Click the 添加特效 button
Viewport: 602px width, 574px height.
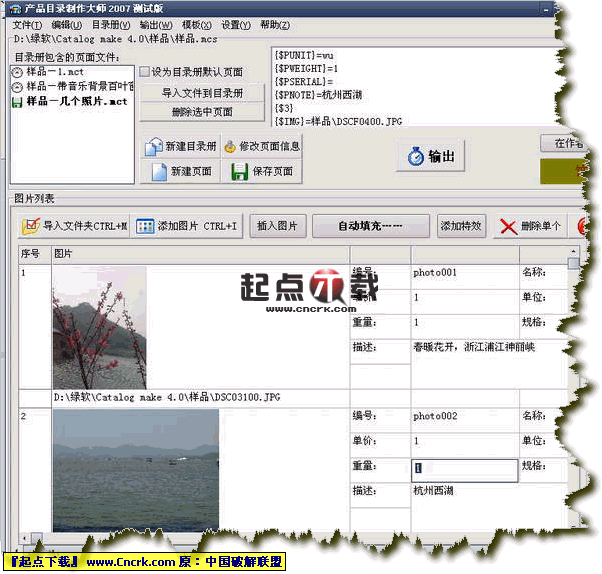point(461,226)
